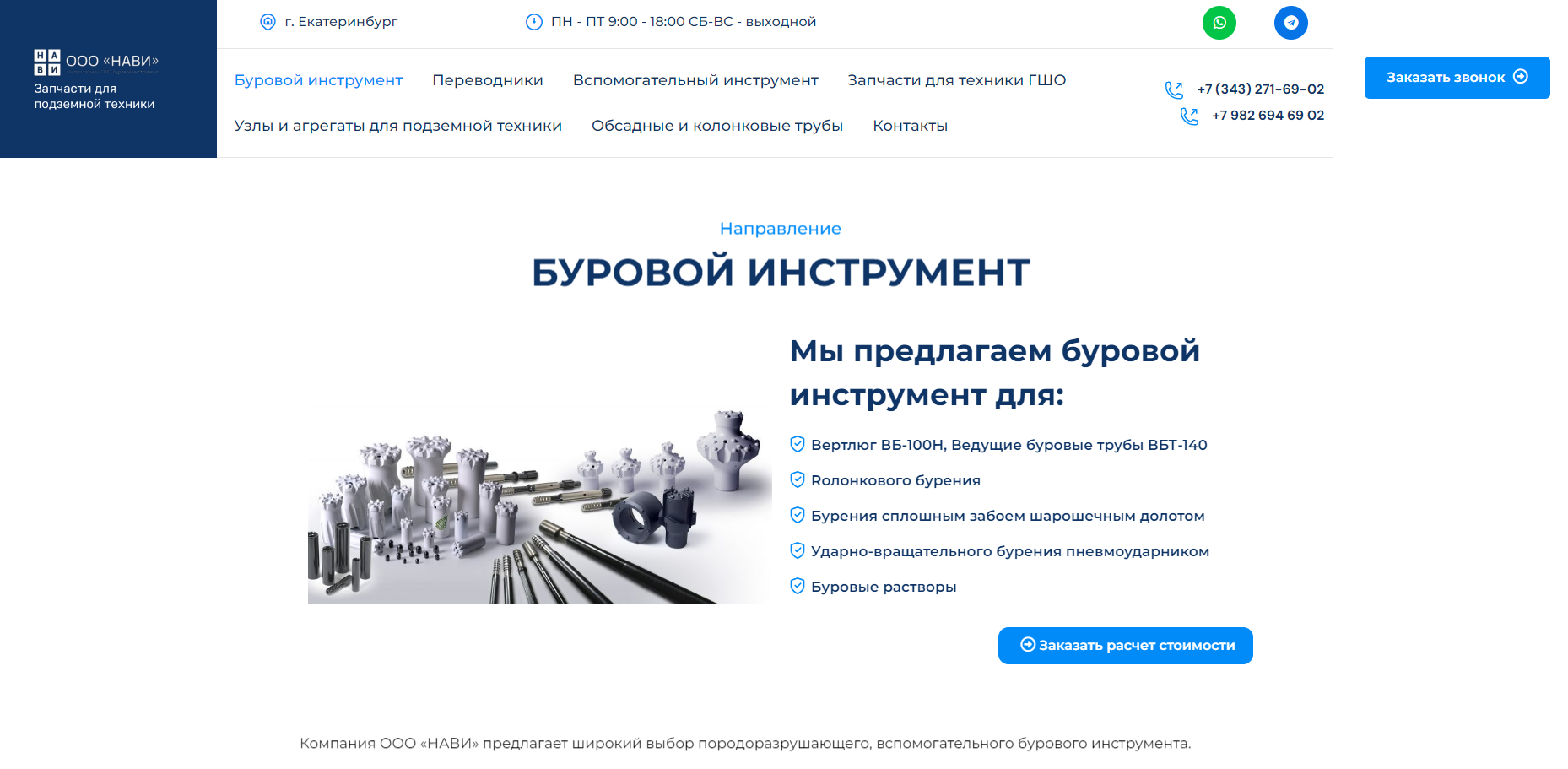Click the location pin icon beside Екатеринбург

[x=268, y=22]
